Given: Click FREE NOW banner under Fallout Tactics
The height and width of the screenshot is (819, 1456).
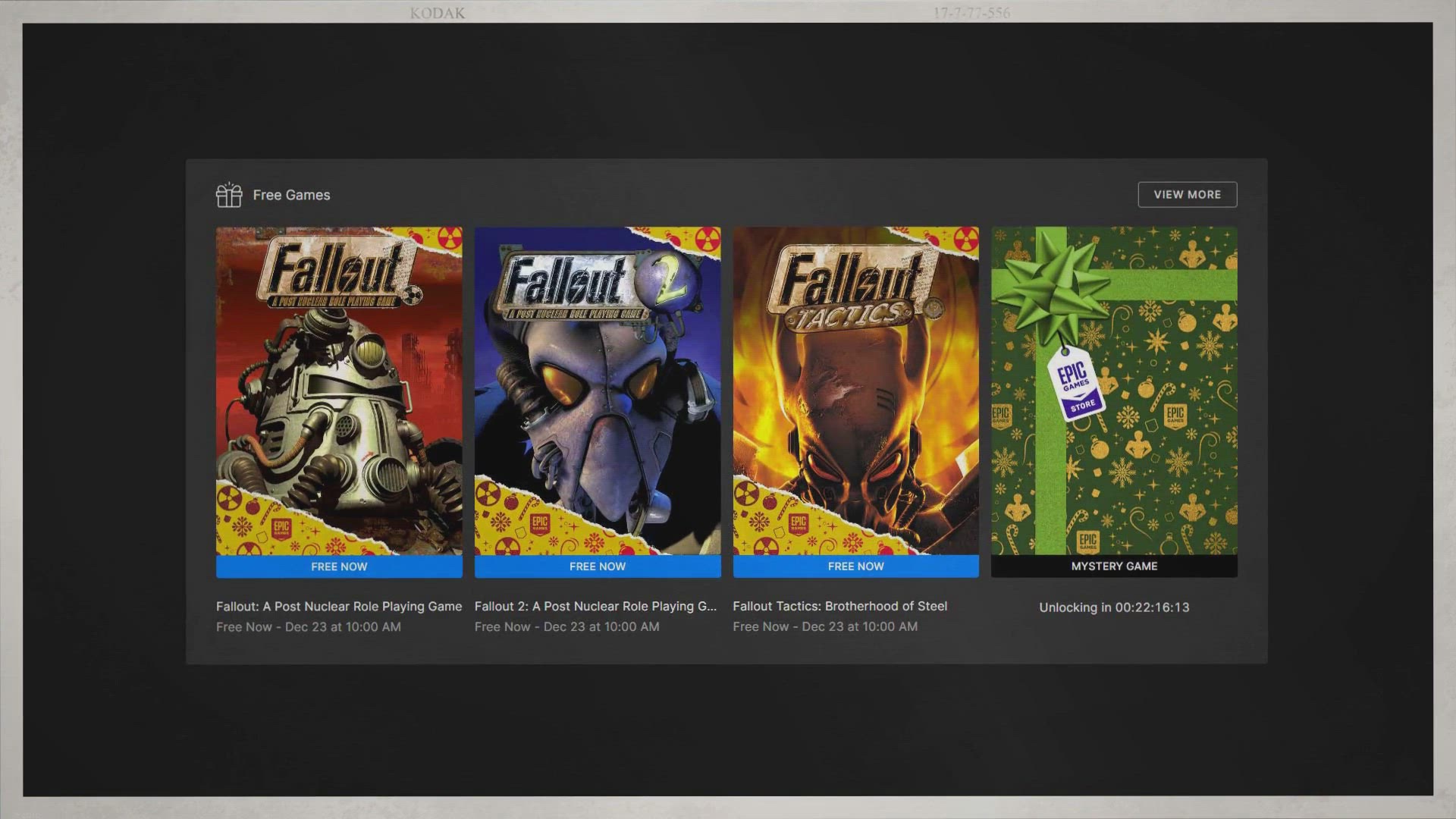Looking at the screenshot, I should click(x=855, y=566).
